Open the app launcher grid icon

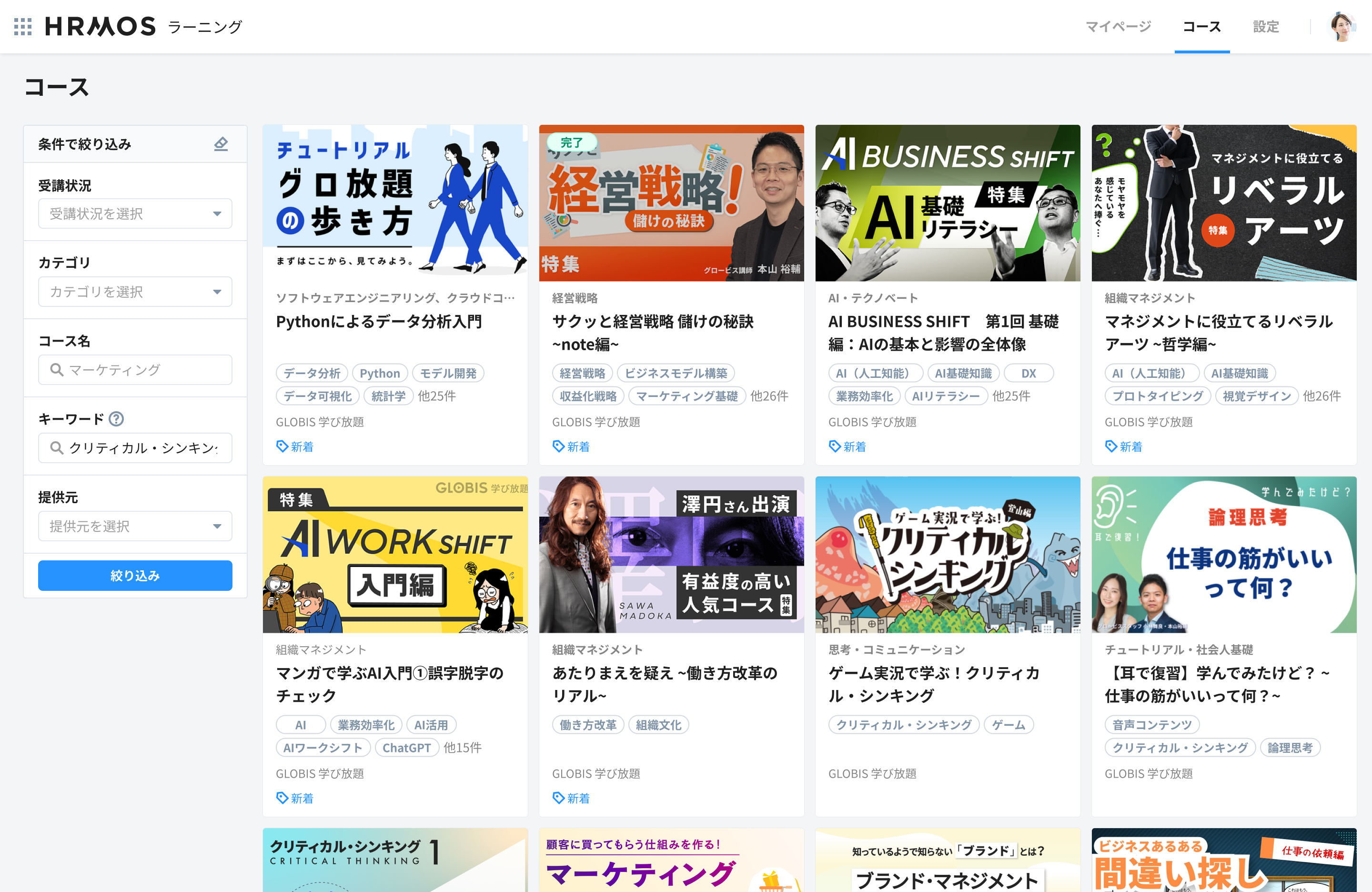22,27
